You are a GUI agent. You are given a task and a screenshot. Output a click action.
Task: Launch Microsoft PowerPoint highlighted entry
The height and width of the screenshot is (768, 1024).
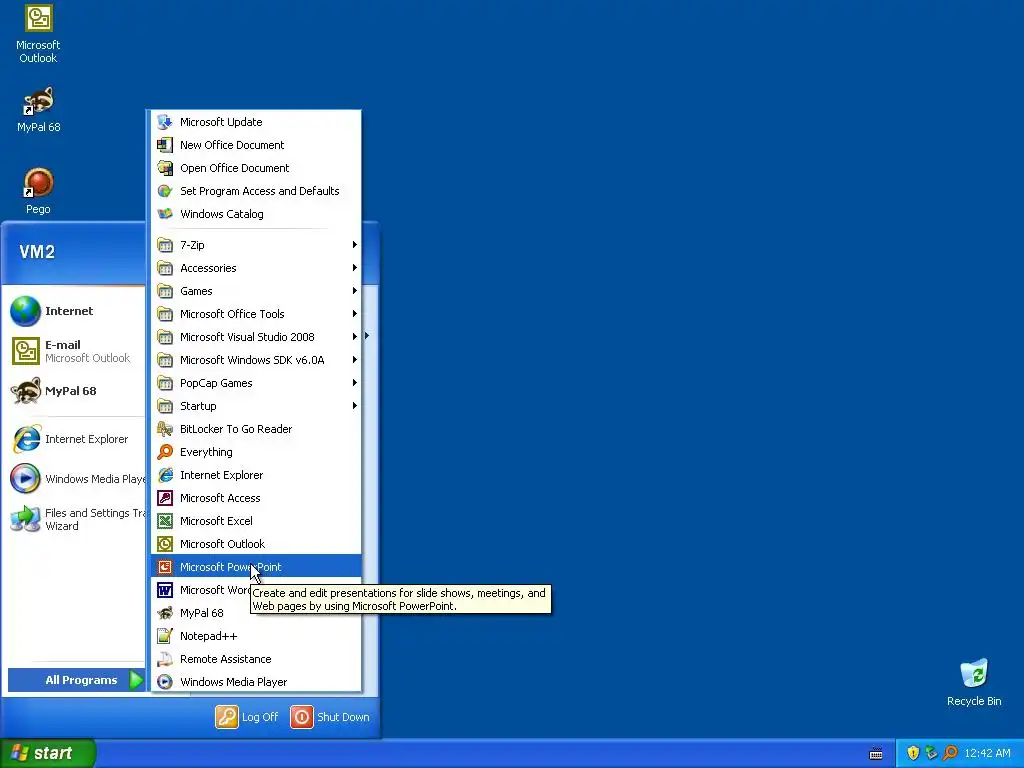256,567
